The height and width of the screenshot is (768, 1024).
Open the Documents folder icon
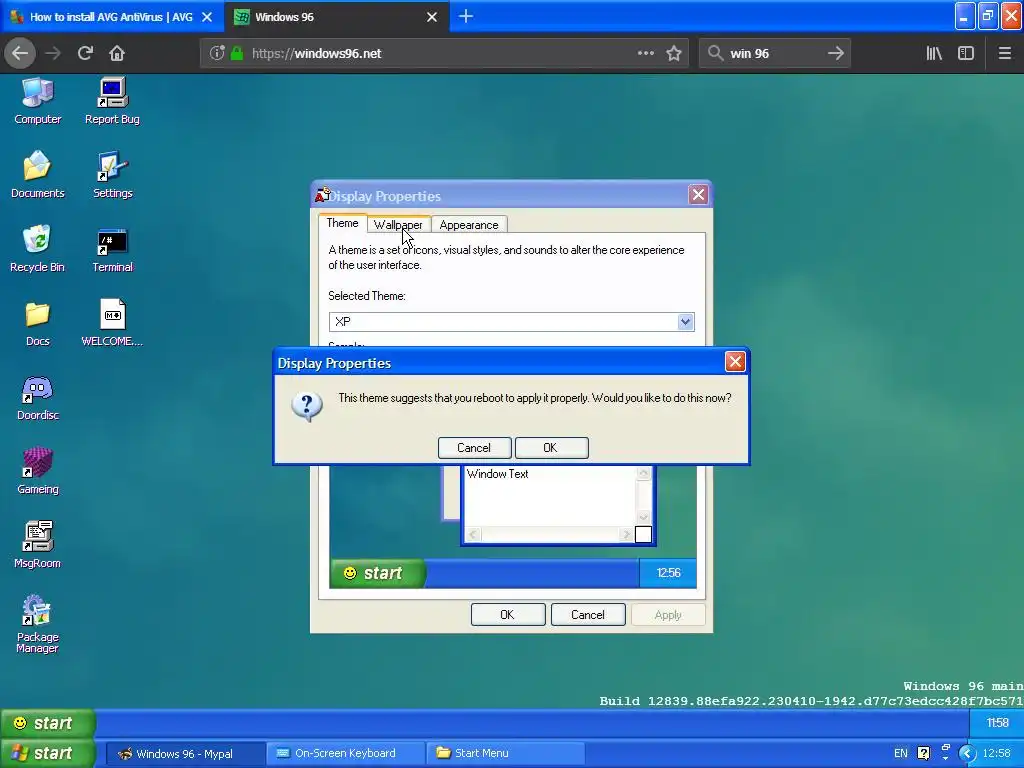click(x=37, y=174)
